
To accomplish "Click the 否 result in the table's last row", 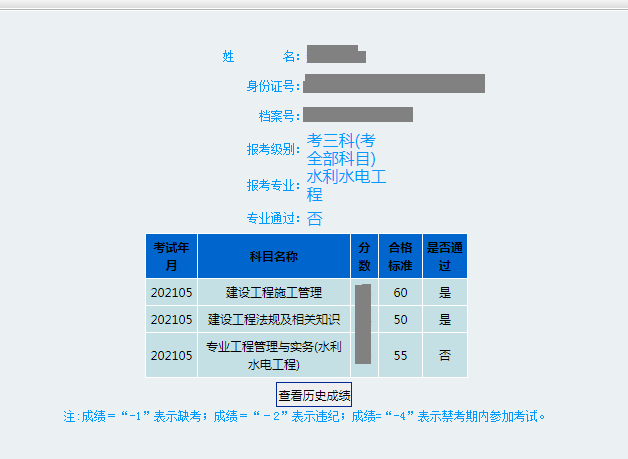I will tap(444, 355).
